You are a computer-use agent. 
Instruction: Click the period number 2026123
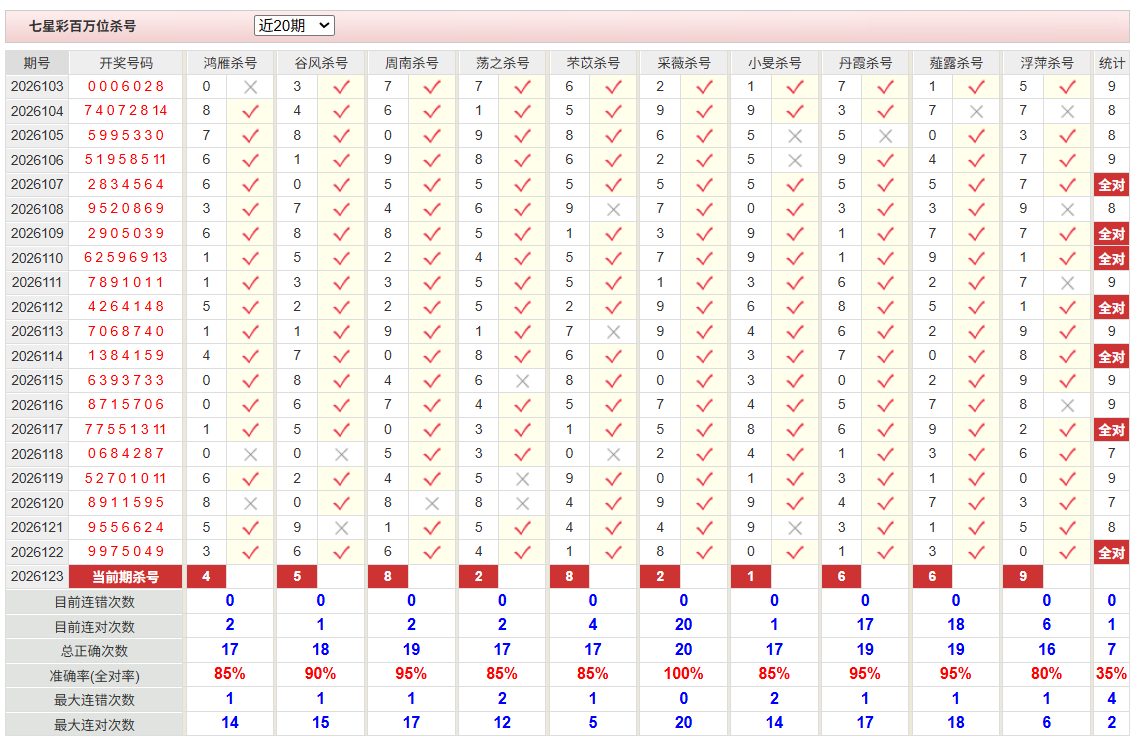pos(37,576)
